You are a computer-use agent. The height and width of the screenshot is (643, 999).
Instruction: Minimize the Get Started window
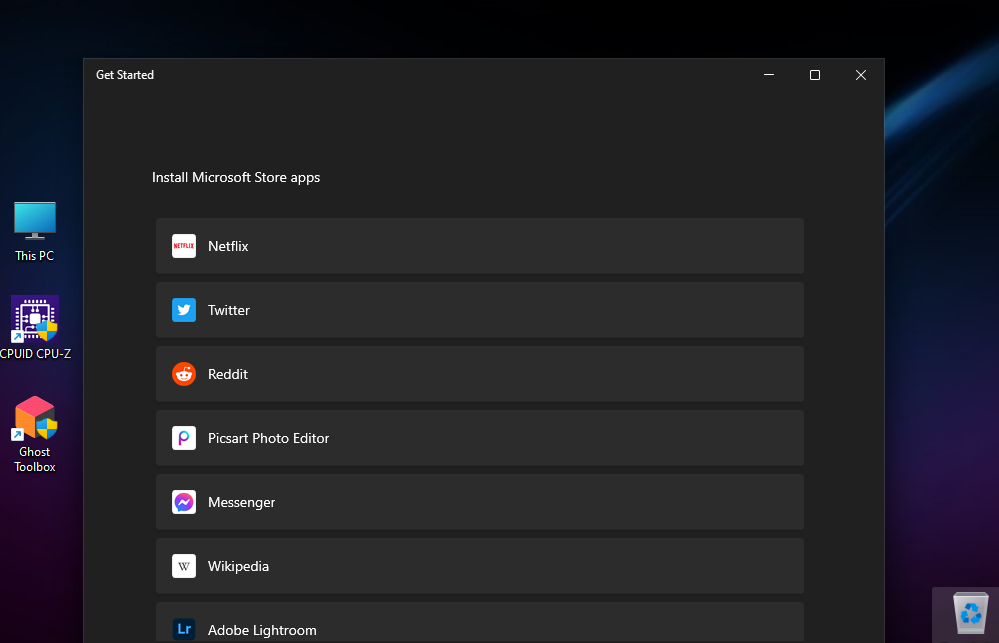[x=769, y=75]
